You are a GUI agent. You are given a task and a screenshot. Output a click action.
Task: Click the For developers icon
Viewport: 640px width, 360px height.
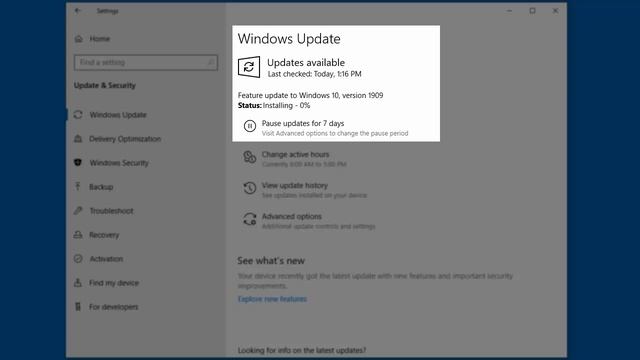point(78,307)
